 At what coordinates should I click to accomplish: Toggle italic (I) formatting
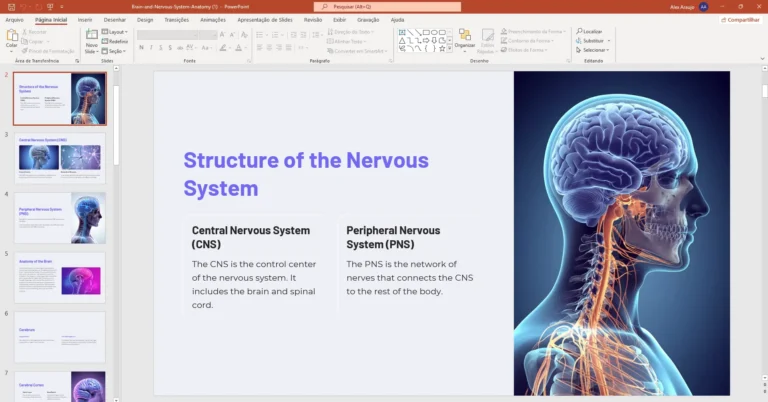tap(151, 47)
